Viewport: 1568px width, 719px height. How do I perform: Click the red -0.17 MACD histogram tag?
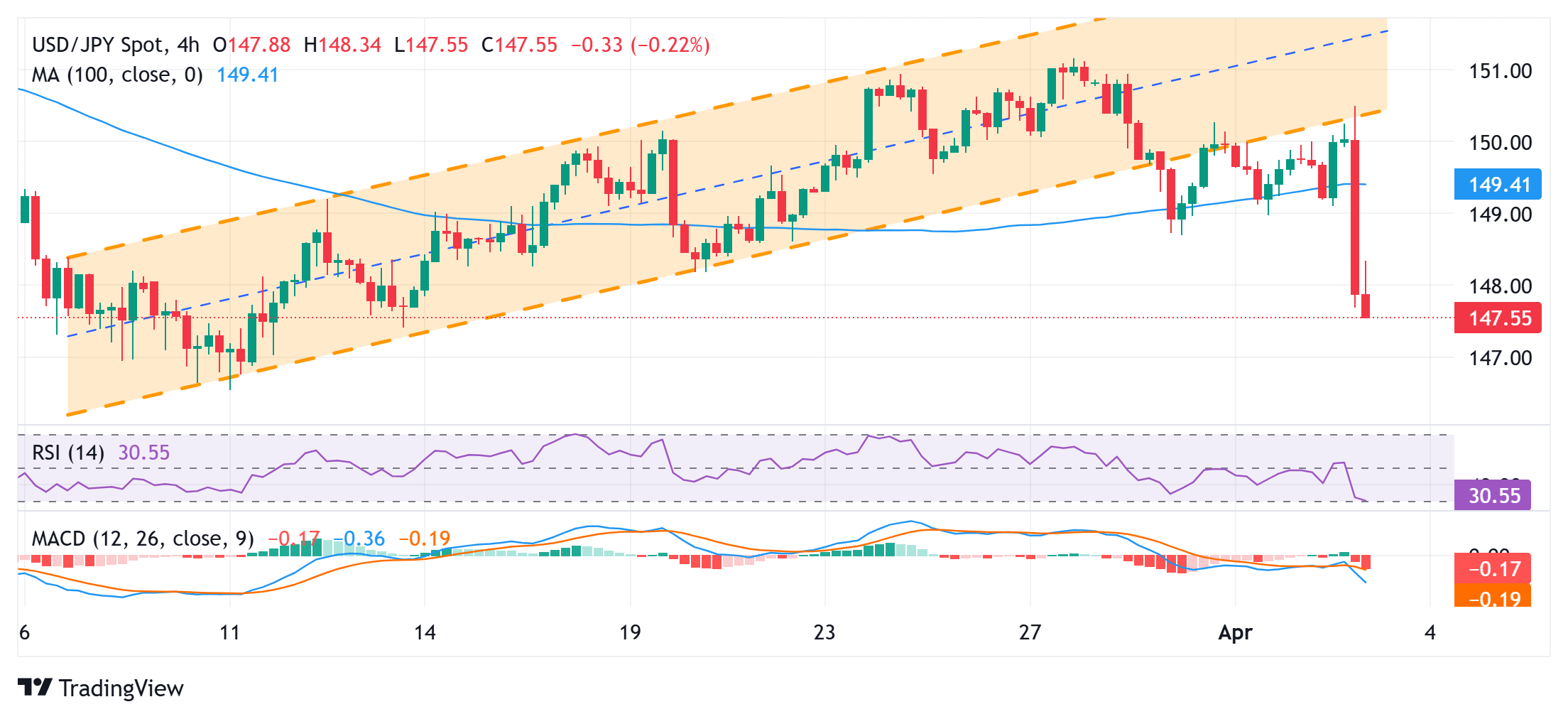[1493, 568]
